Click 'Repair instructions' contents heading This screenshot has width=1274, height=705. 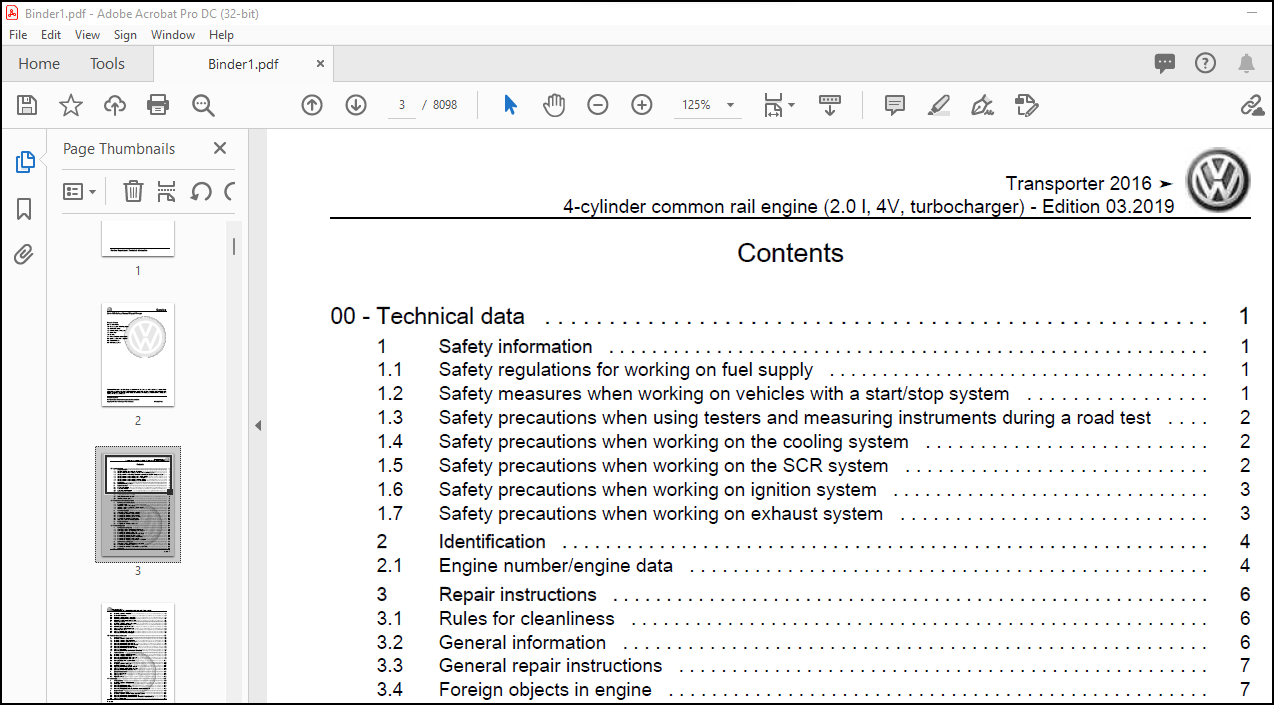(518, 595)
